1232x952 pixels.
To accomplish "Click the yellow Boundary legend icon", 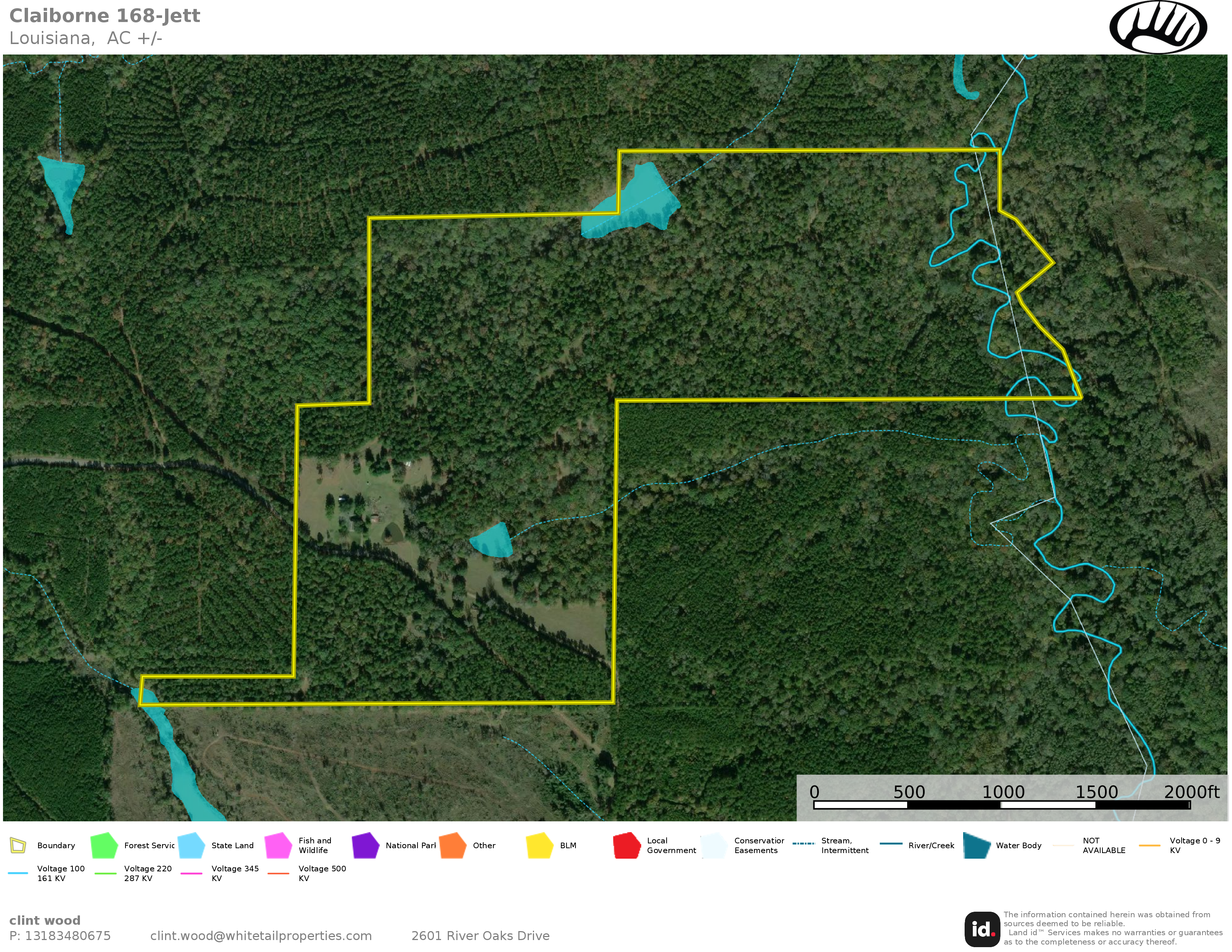I will click(x=18, y=845).
